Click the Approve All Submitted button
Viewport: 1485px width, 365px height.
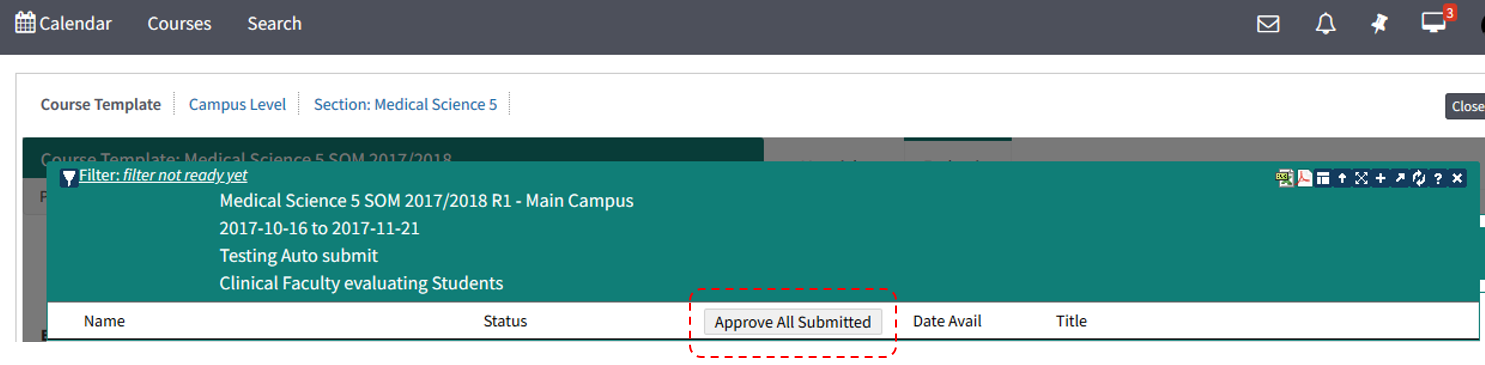pyautogui.click(x=793, y=322)
